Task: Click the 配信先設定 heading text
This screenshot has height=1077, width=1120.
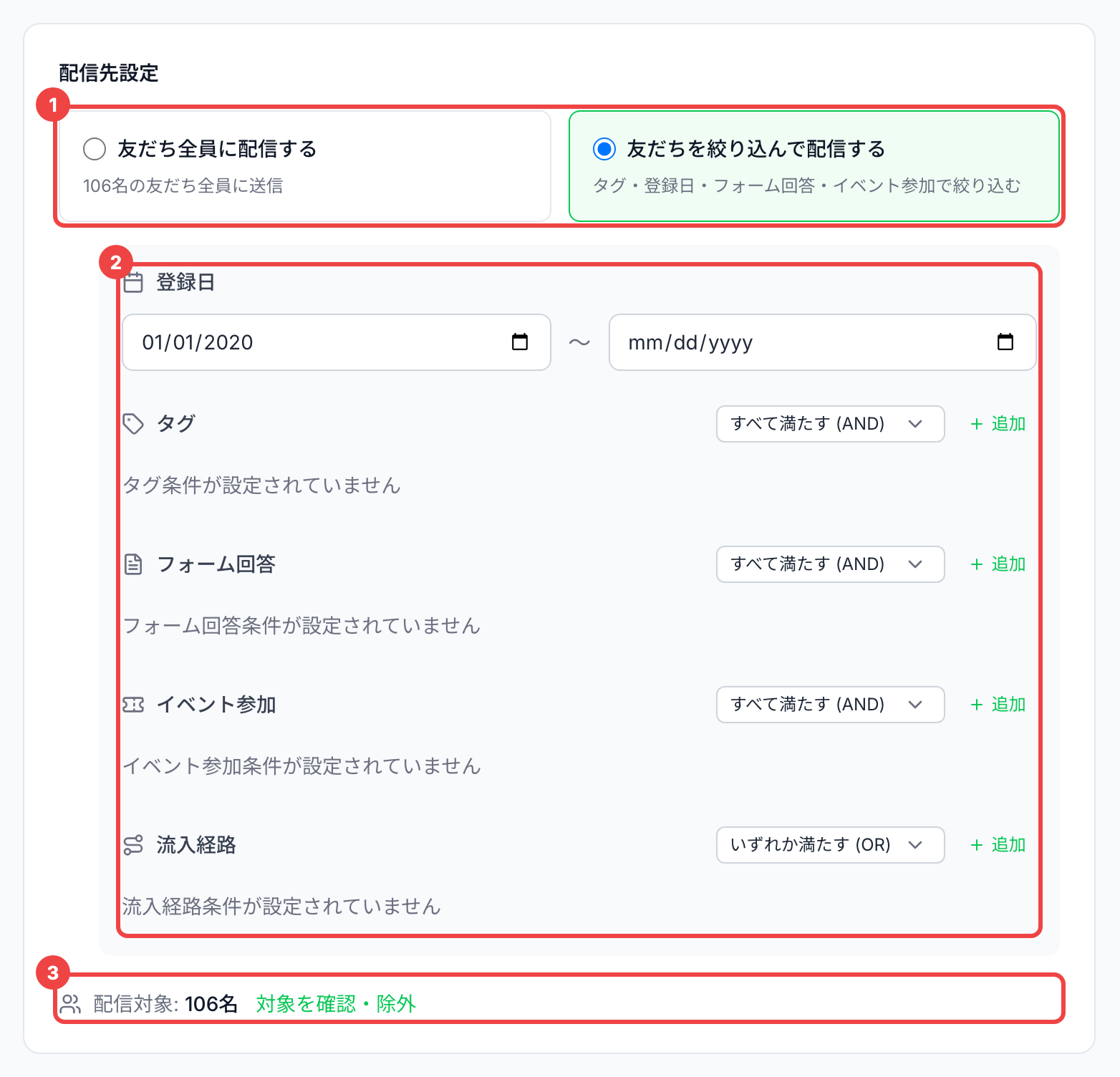Action: click(x=109, y=73)
